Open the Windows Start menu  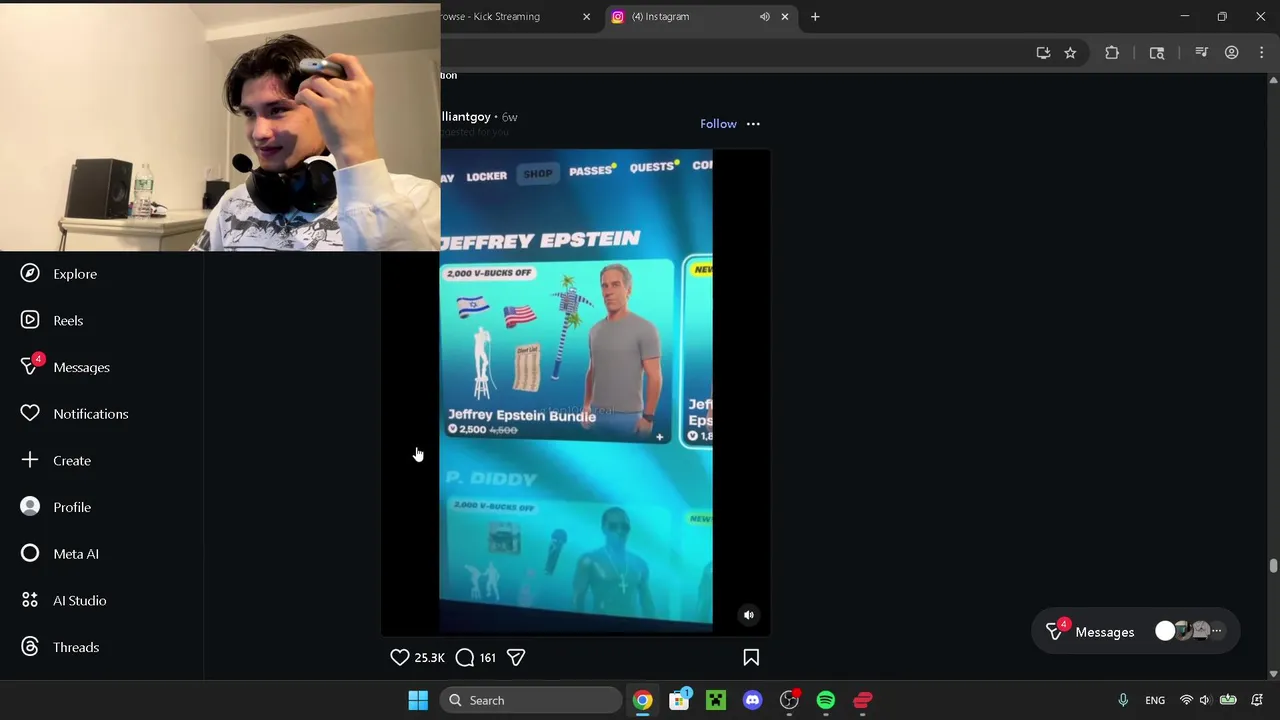tap(418, 700)
